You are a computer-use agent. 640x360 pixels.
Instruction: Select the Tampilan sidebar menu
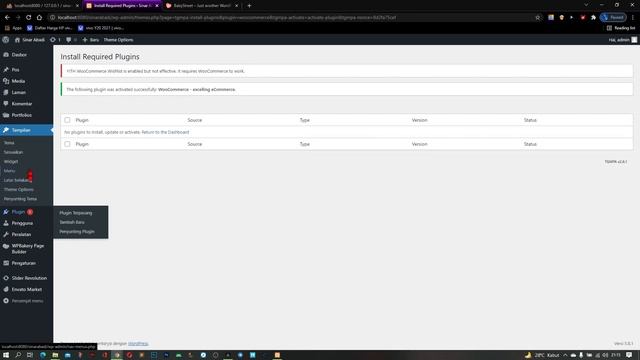(x=27, y=130)
